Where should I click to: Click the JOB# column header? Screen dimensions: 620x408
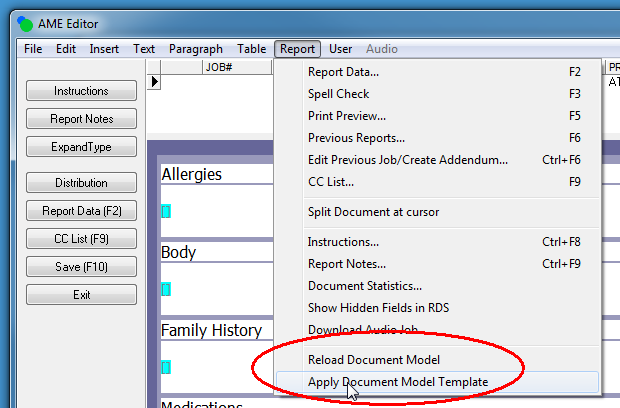(218, 68)
